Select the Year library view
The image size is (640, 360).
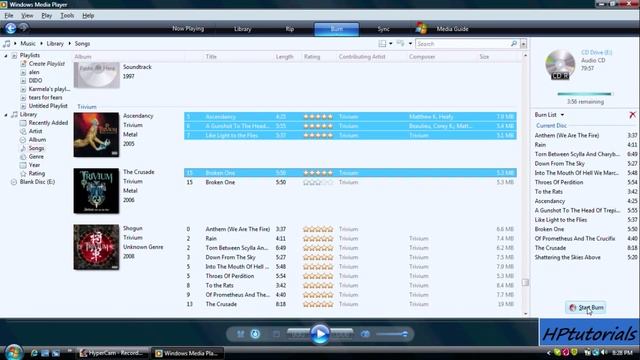[x=34, y=165]
